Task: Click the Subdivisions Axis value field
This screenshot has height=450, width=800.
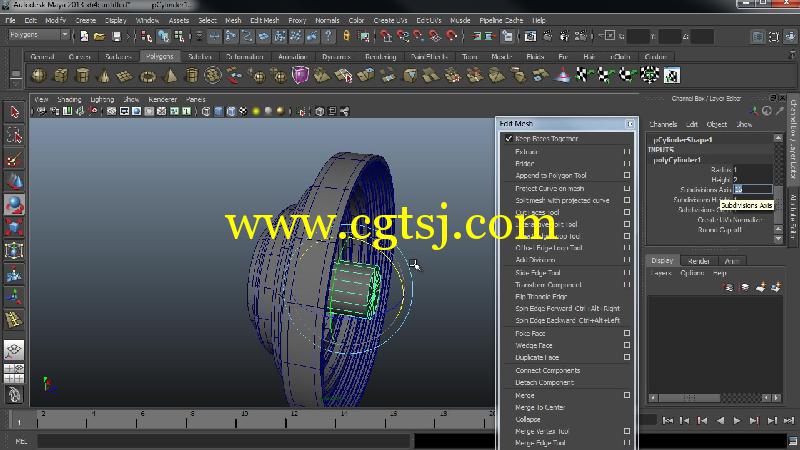Action: 753,189
